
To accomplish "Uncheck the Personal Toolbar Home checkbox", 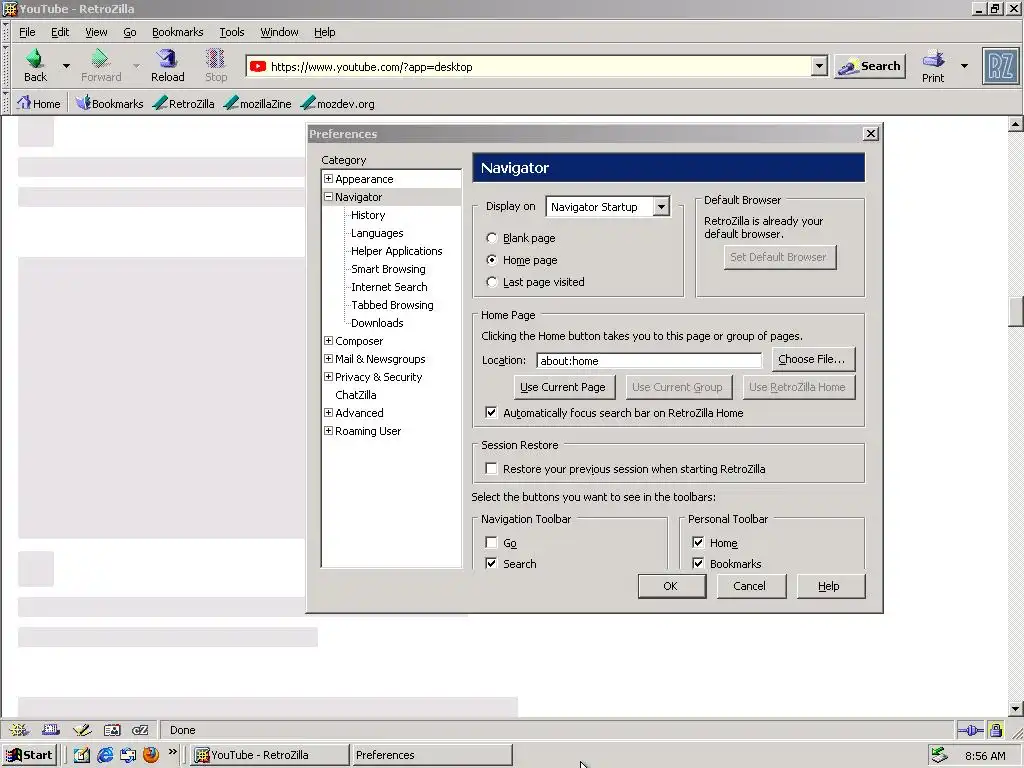I will pyautogui.click(x=698, y=543).
